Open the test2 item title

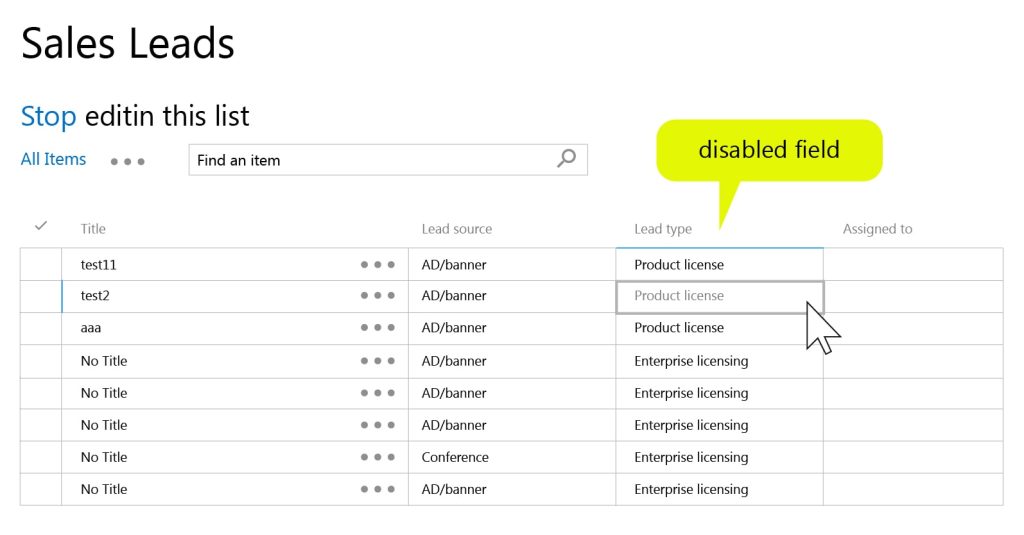tap(95, 295)
